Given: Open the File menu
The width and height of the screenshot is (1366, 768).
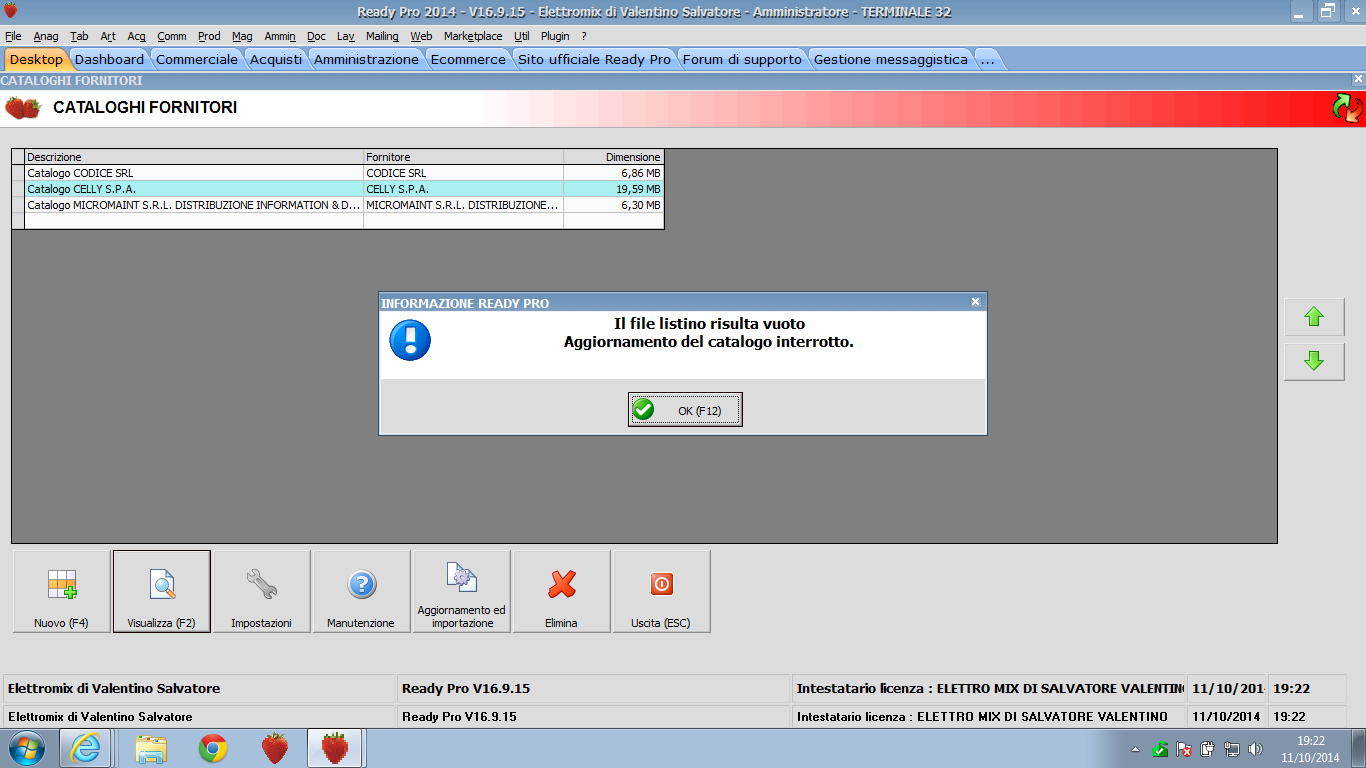Looking at the screenshot, I should pos(13,36).
